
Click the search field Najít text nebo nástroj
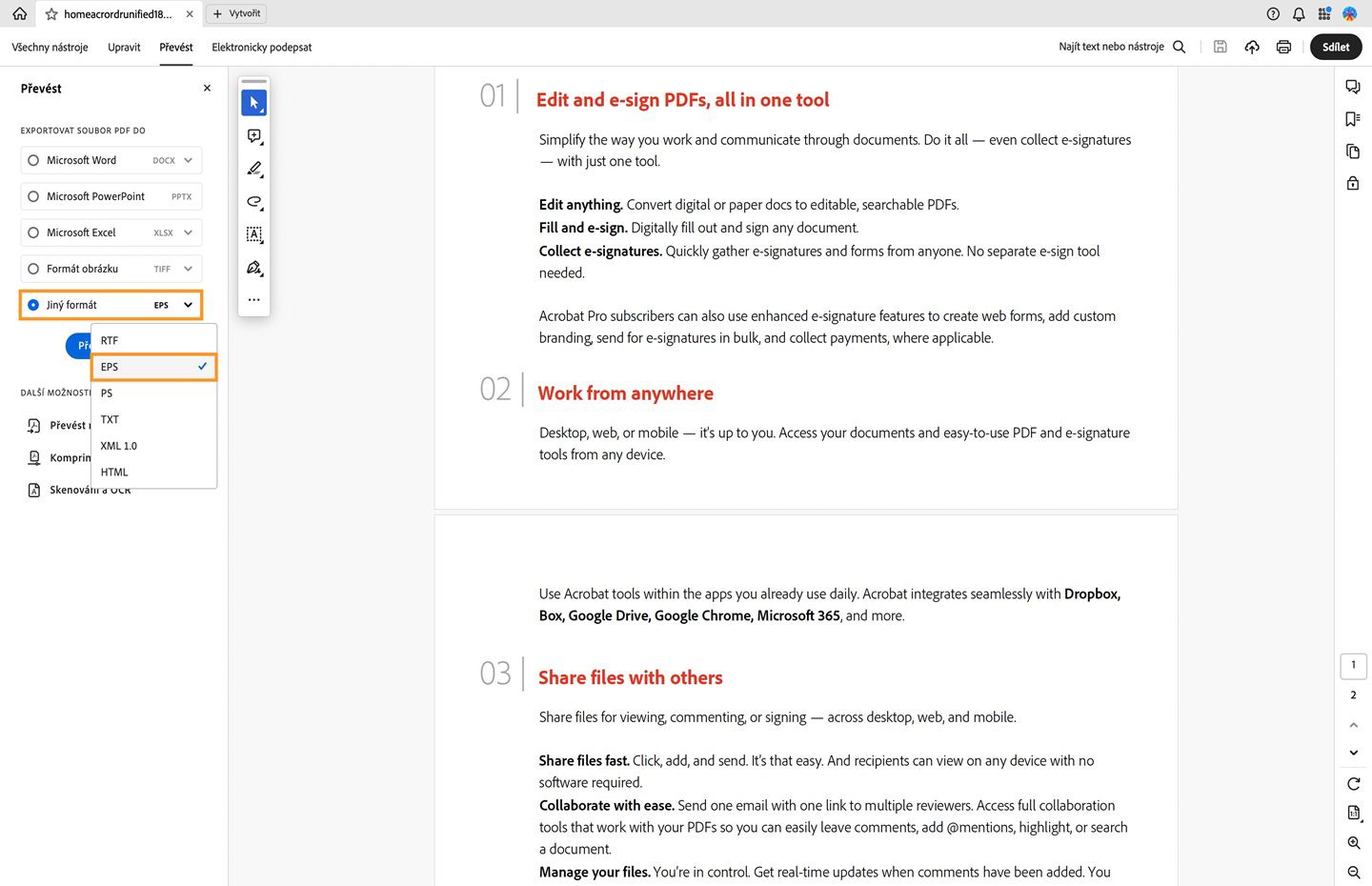[1110, 45]
